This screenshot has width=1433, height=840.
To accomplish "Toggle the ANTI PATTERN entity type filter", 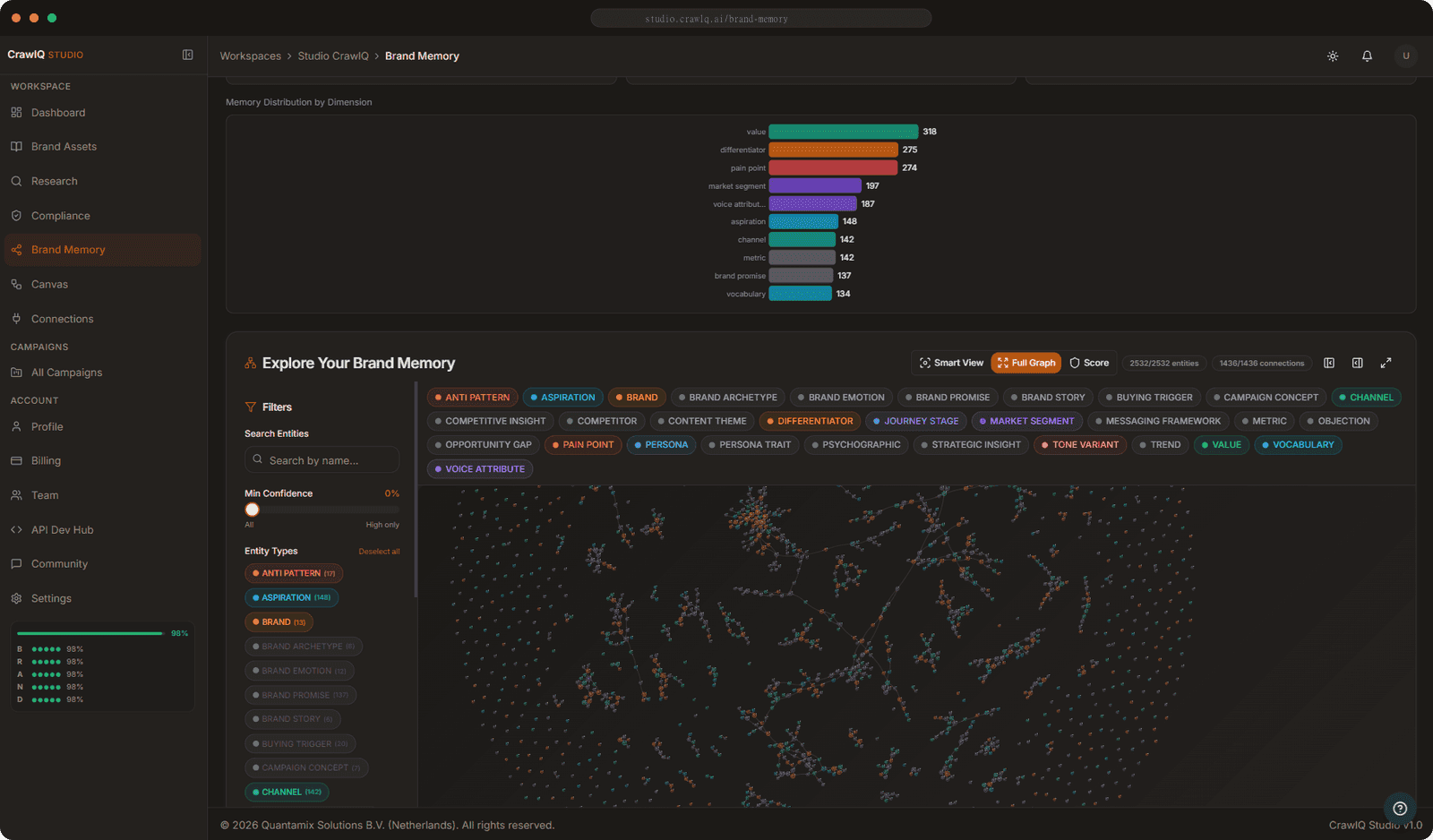I will 293,573.
